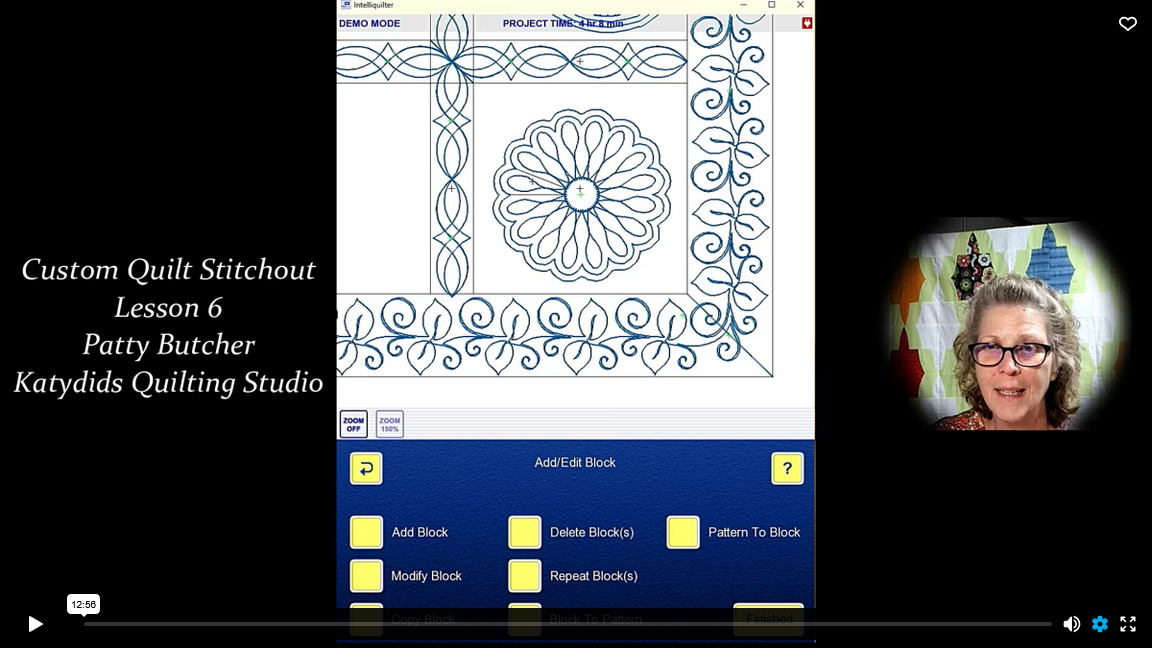Mute the video with the speaker icon
The width and height of the screenshot is (1152, 648).
click(x=1071, y=624)
